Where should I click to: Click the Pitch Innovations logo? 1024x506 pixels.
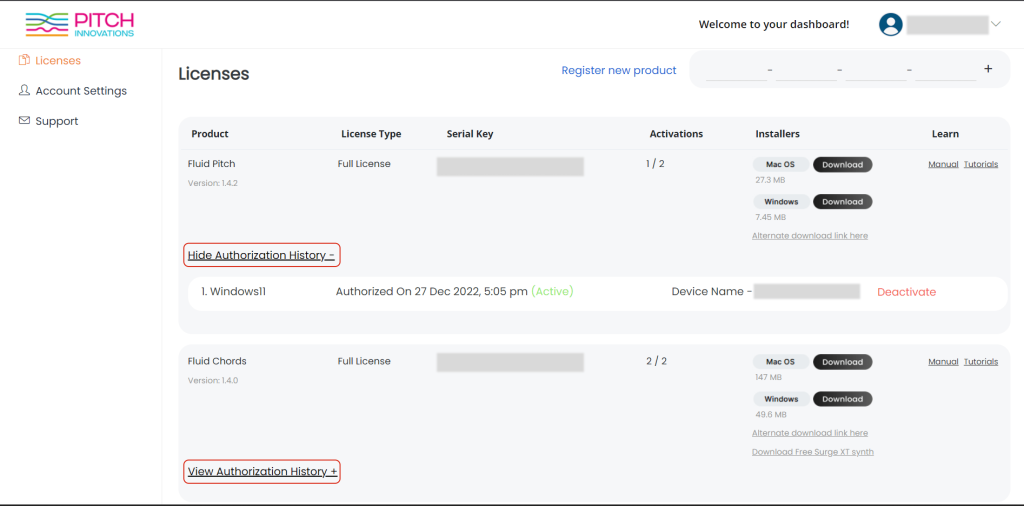tap(80, 24)
